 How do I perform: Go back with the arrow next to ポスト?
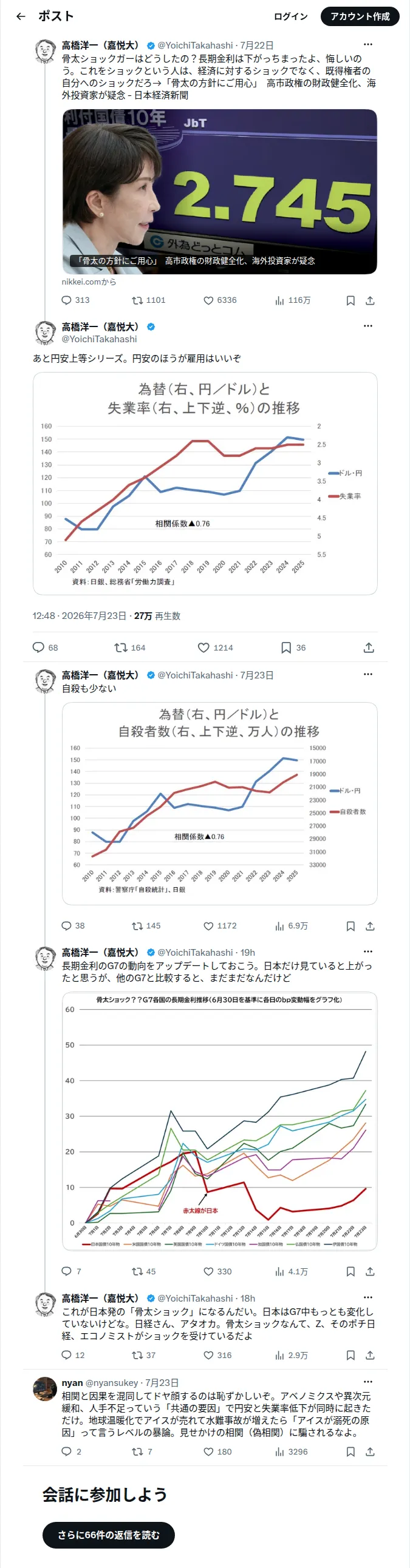[x=21, y=16]
